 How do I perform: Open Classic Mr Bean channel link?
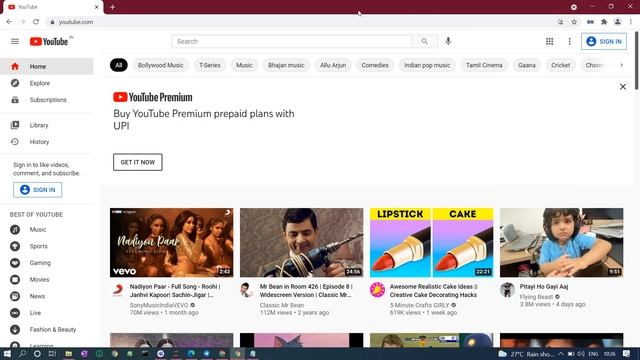coord(282,305)
